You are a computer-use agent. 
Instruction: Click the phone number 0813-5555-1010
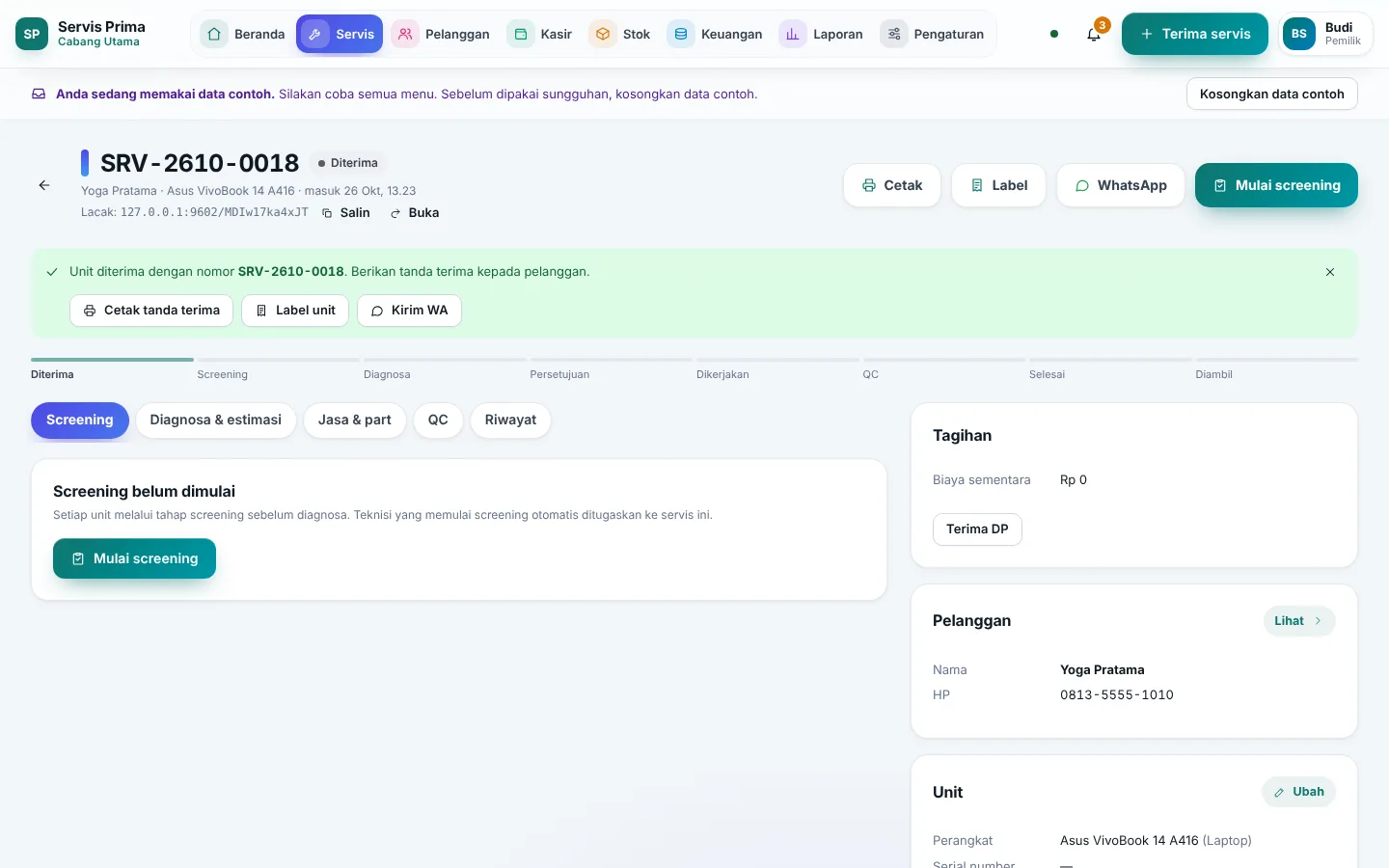click(1117, 695)
